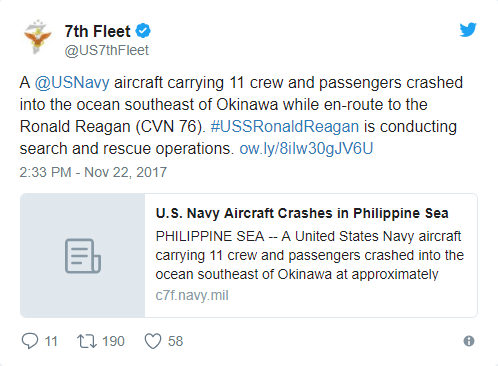Open the 7th Fleet display name
This screenshot has height=366, width=498.
[x=97, y=31]
